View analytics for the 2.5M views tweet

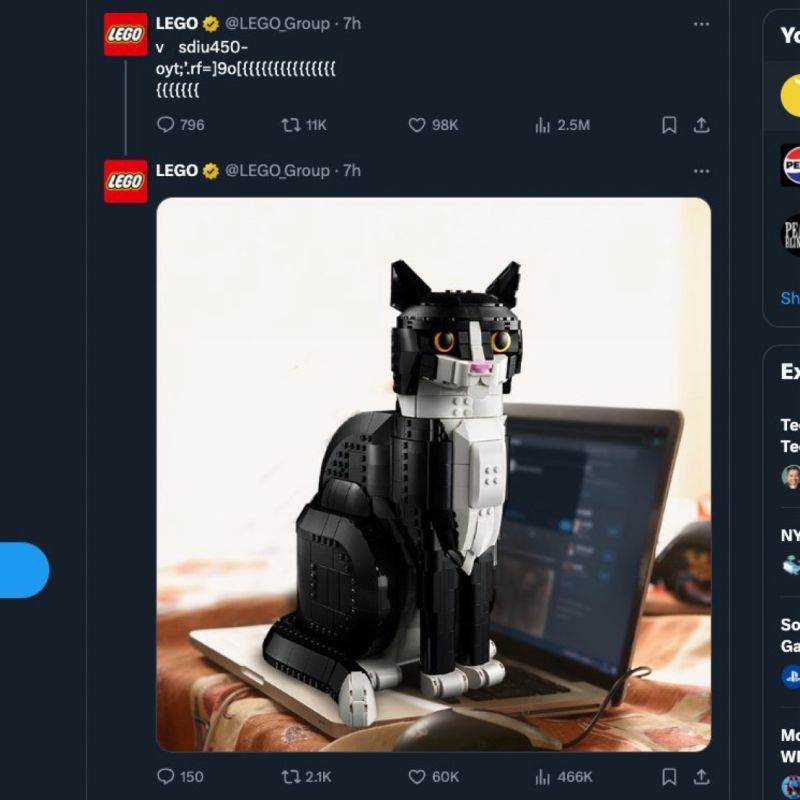543,125
